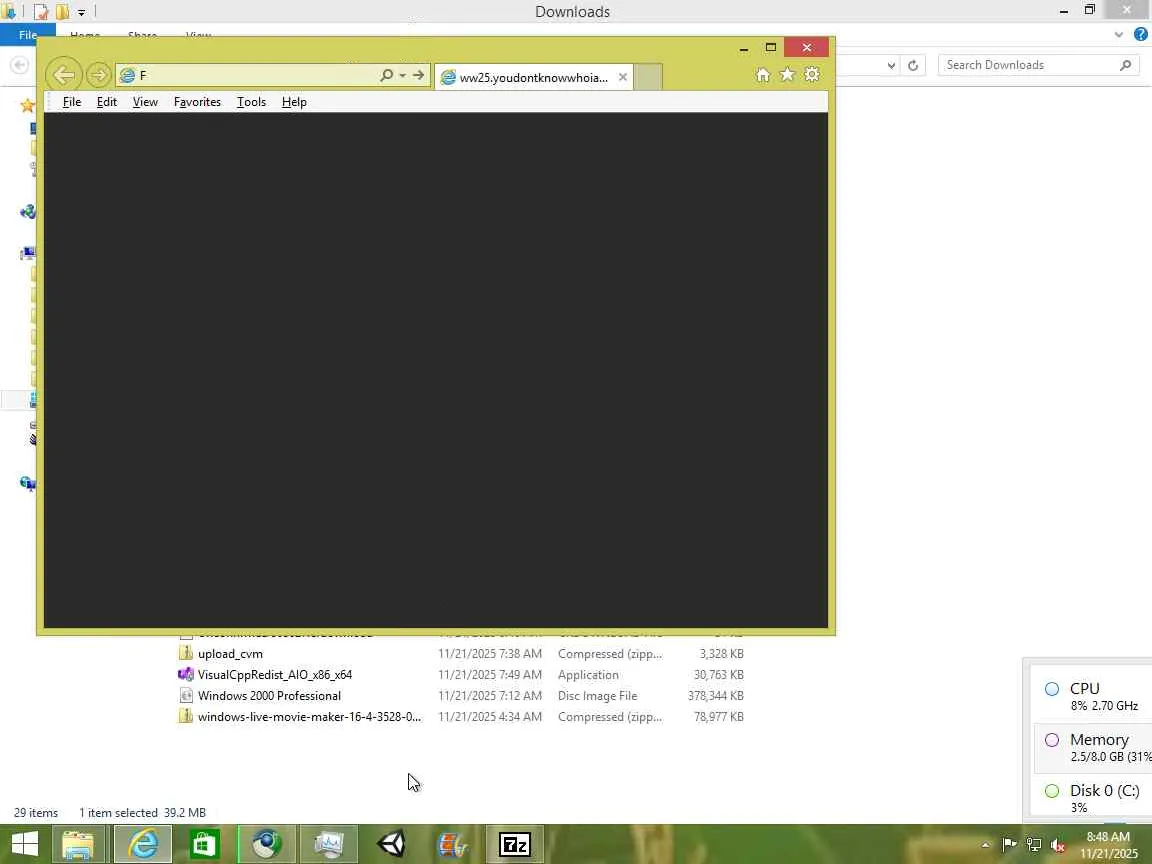Click the upload_cvm zip folder icon

pyautogui.click(x=186, y=653)
